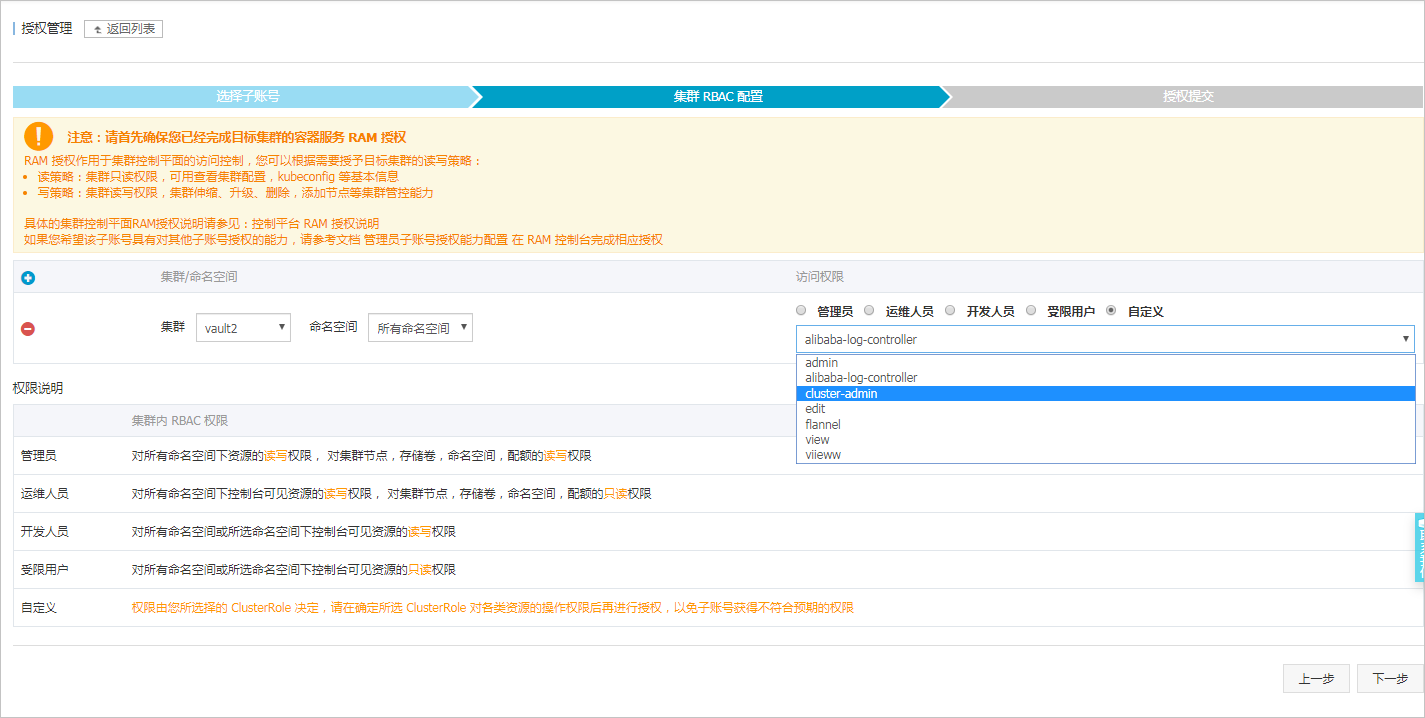Click the 返回列表 back to list button

(x=123, y=29)
